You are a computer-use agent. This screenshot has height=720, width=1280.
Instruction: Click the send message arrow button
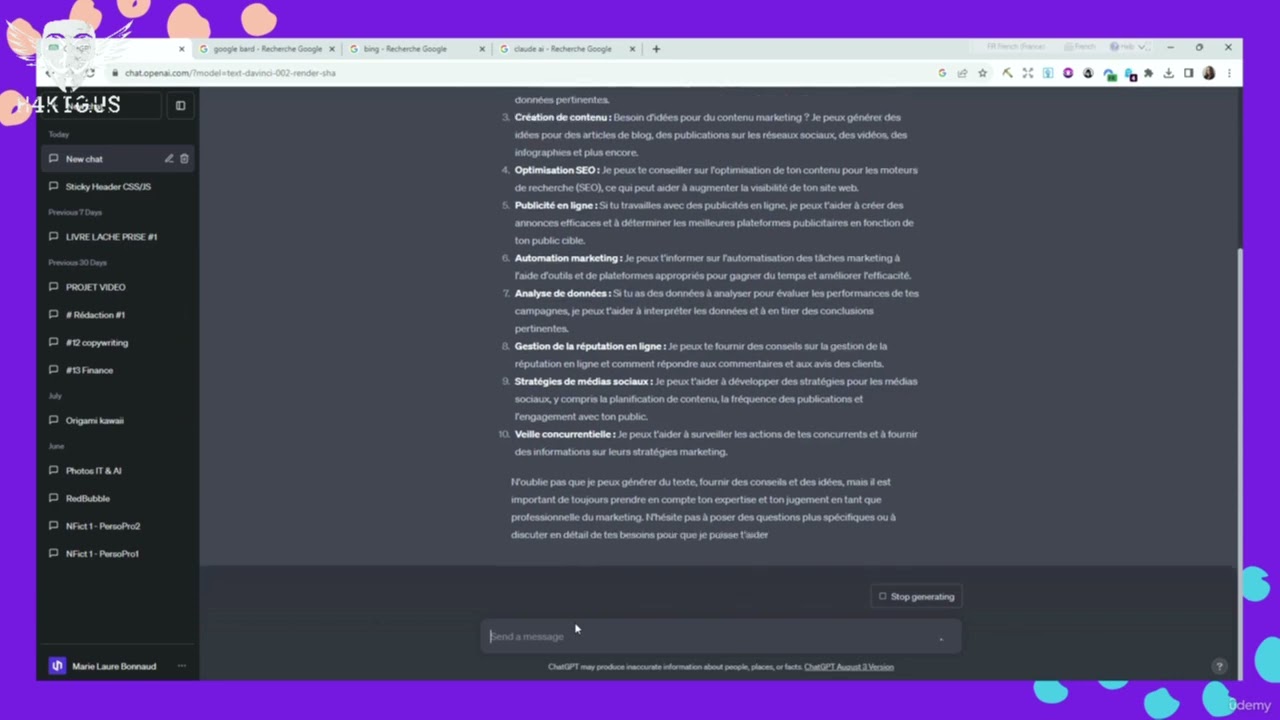(x=941, y=637)
